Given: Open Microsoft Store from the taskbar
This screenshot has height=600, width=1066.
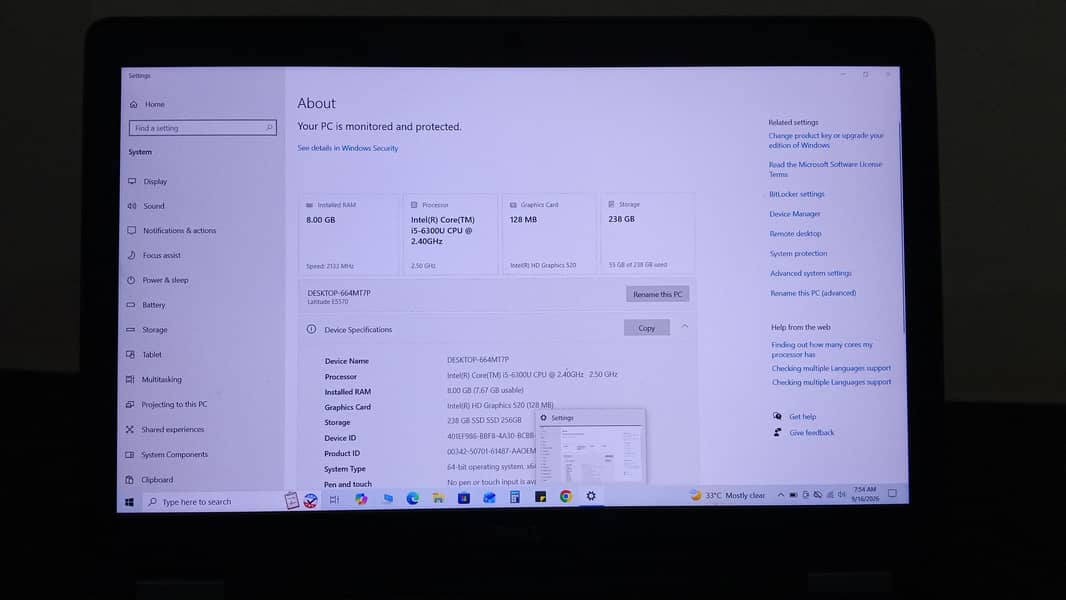Looking at the screenshot, I should pos(464,497).
